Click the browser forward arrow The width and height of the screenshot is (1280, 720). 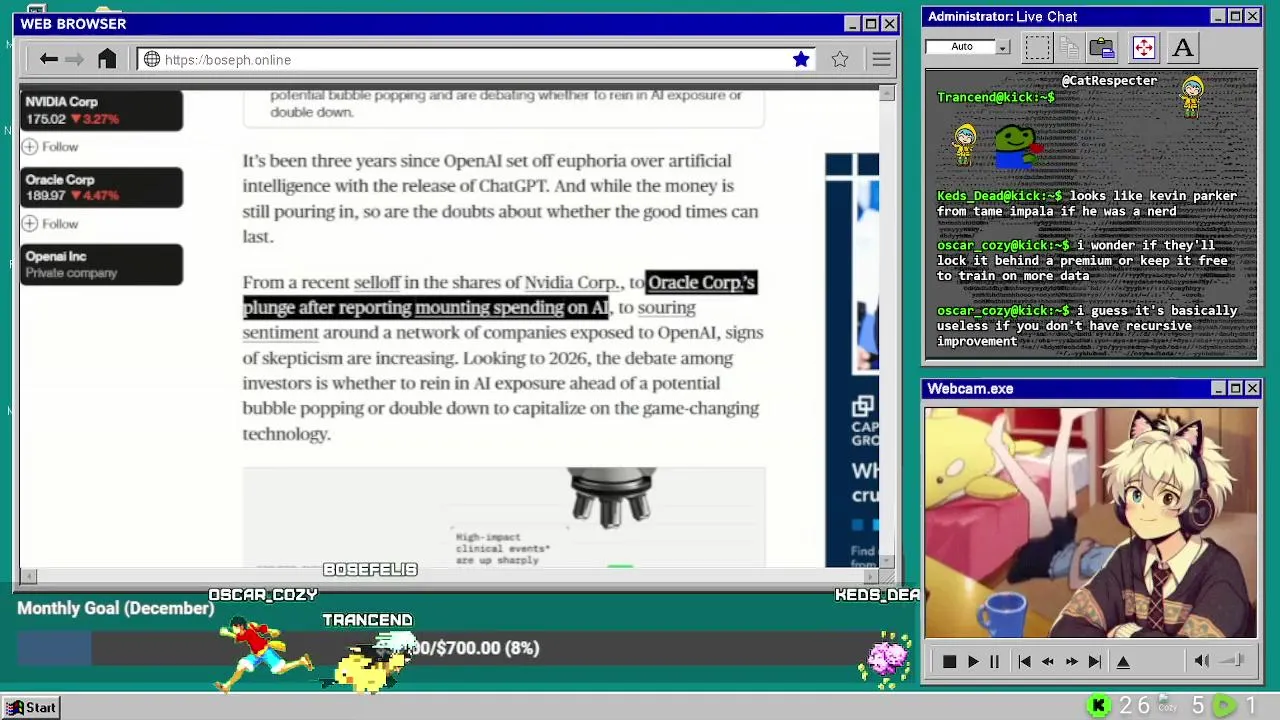pyautogui.click(x=74, y=59)
